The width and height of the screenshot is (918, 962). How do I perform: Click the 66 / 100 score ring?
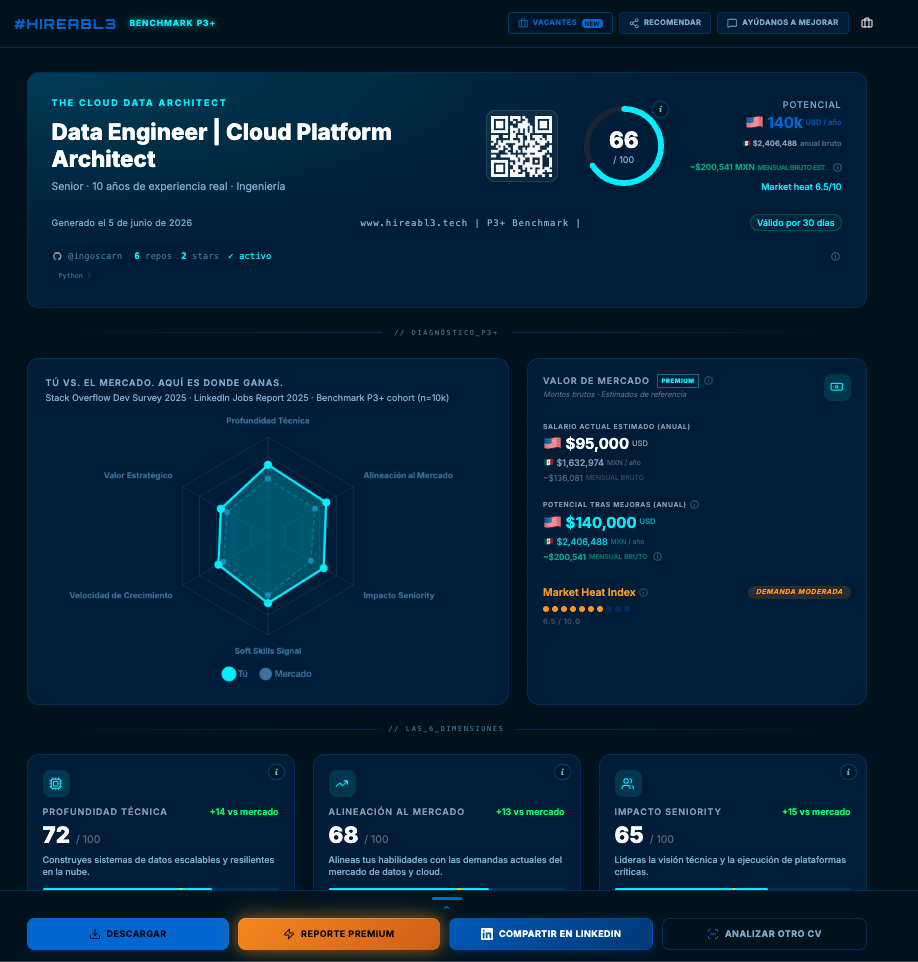point(623,146)
